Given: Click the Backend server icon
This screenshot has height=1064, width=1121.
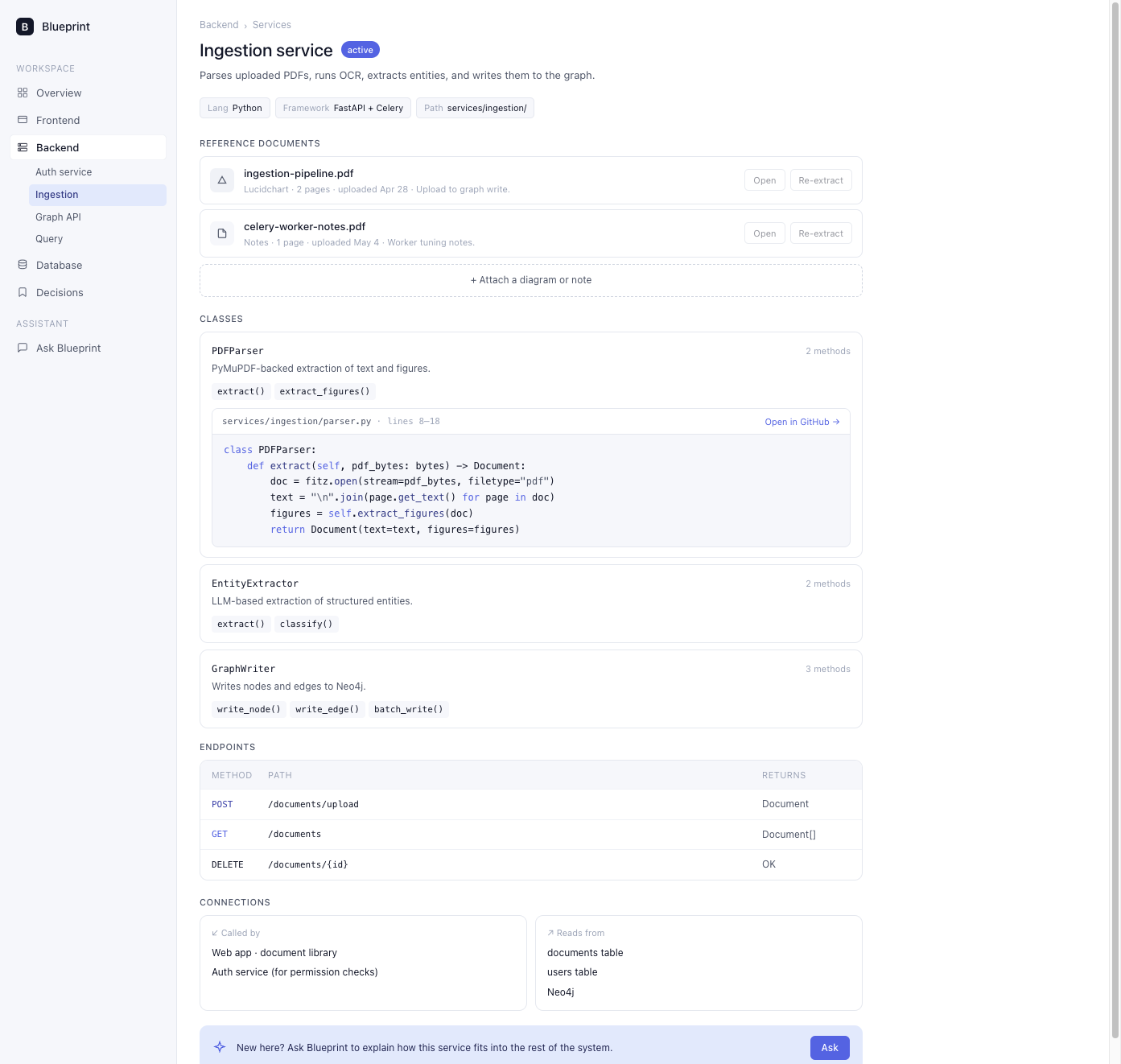Looking at the screenshot, I should tap(23, 147).
